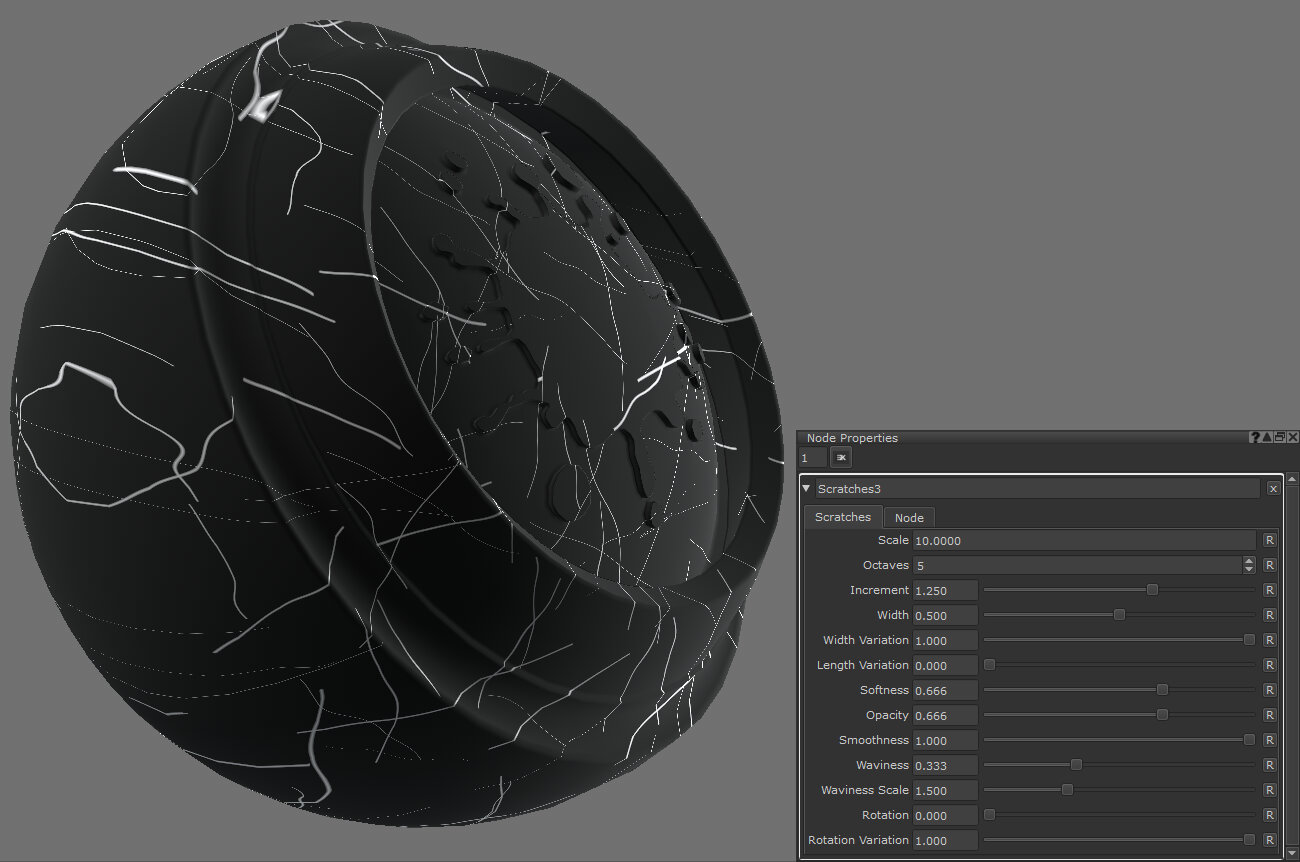Reset the Scale value with R button

point(1269,540)
